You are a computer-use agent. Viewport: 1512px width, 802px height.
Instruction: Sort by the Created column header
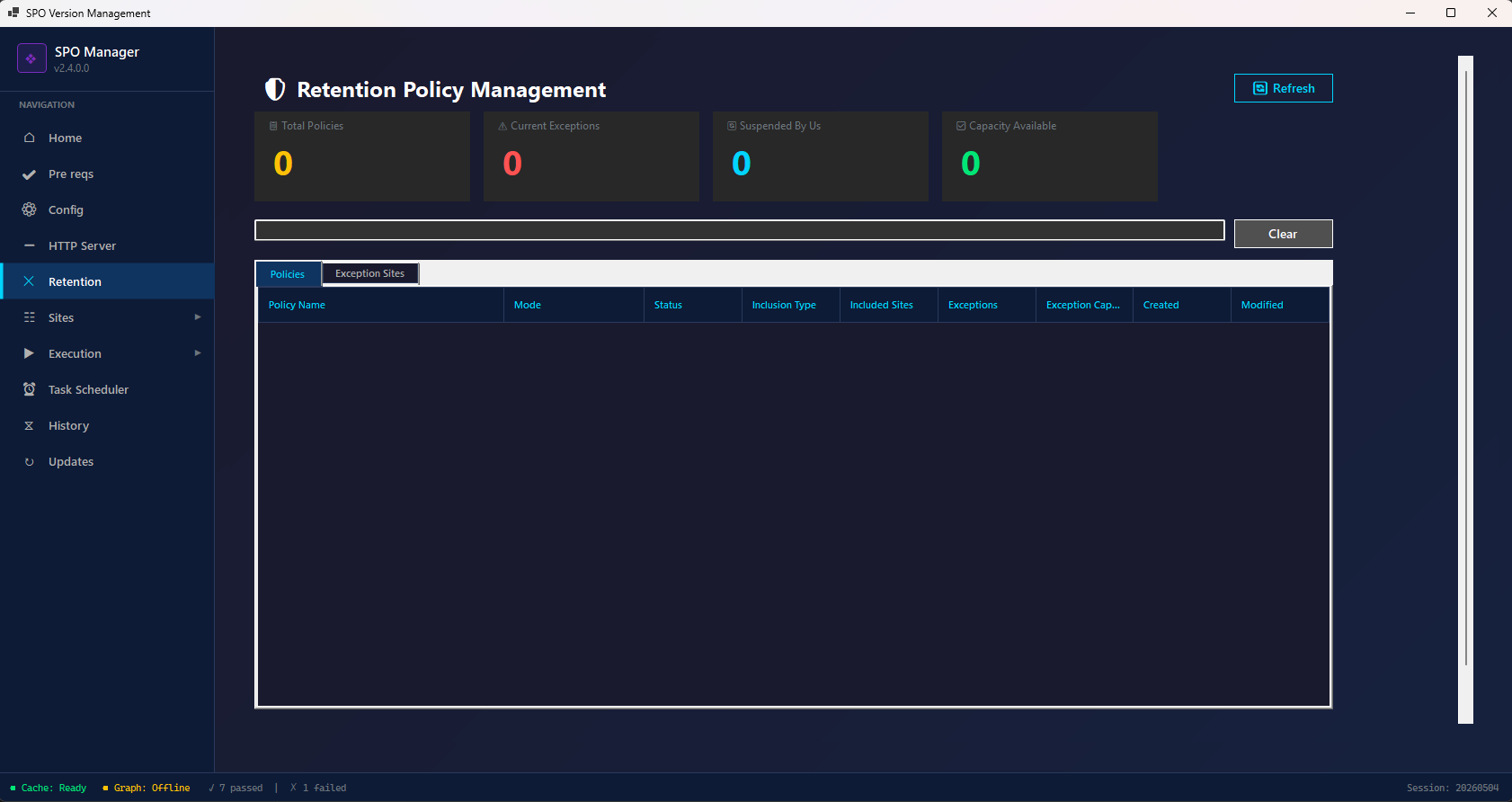[1181, 305]
